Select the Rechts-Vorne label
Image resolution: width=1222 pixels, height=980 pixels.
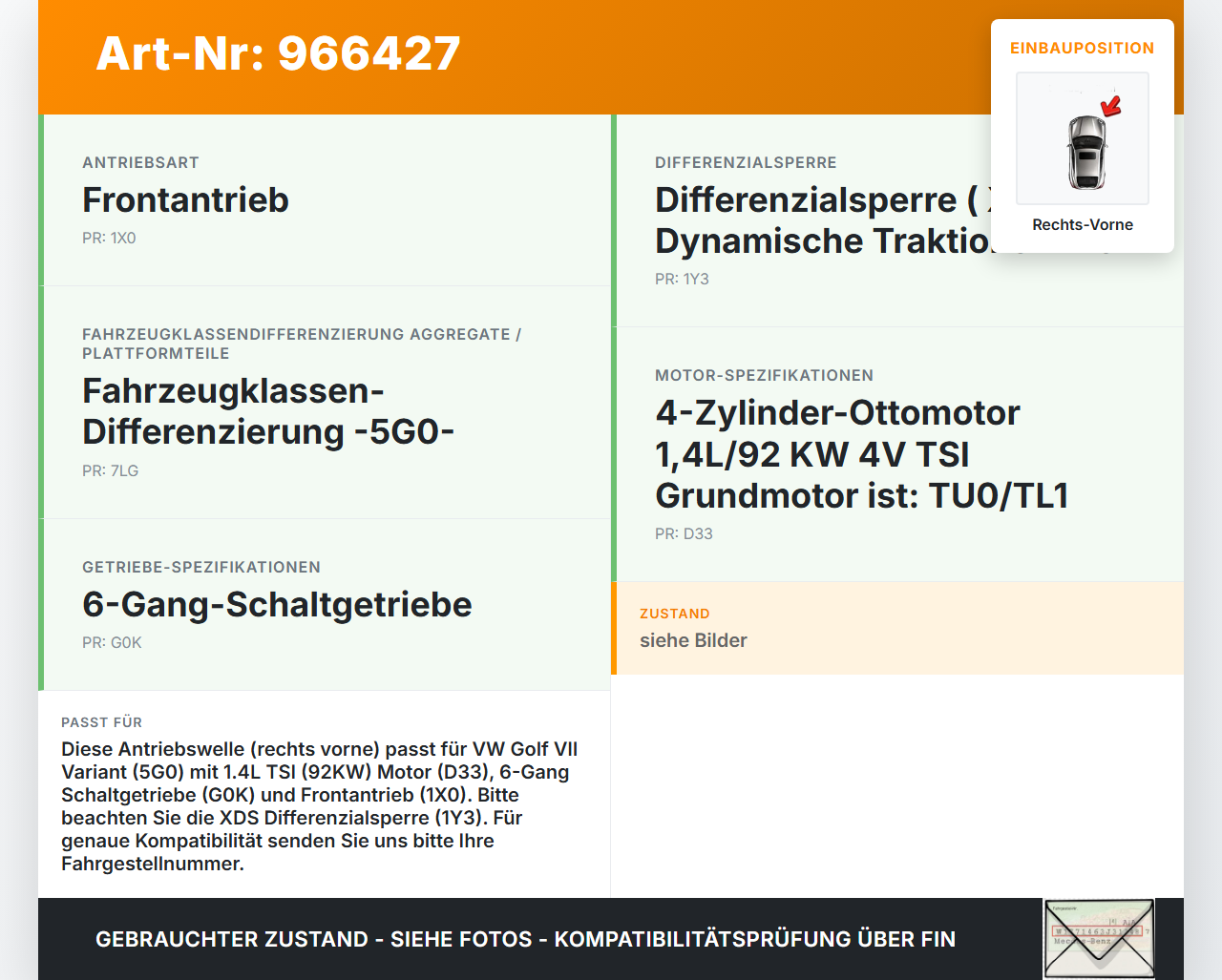1083,224
